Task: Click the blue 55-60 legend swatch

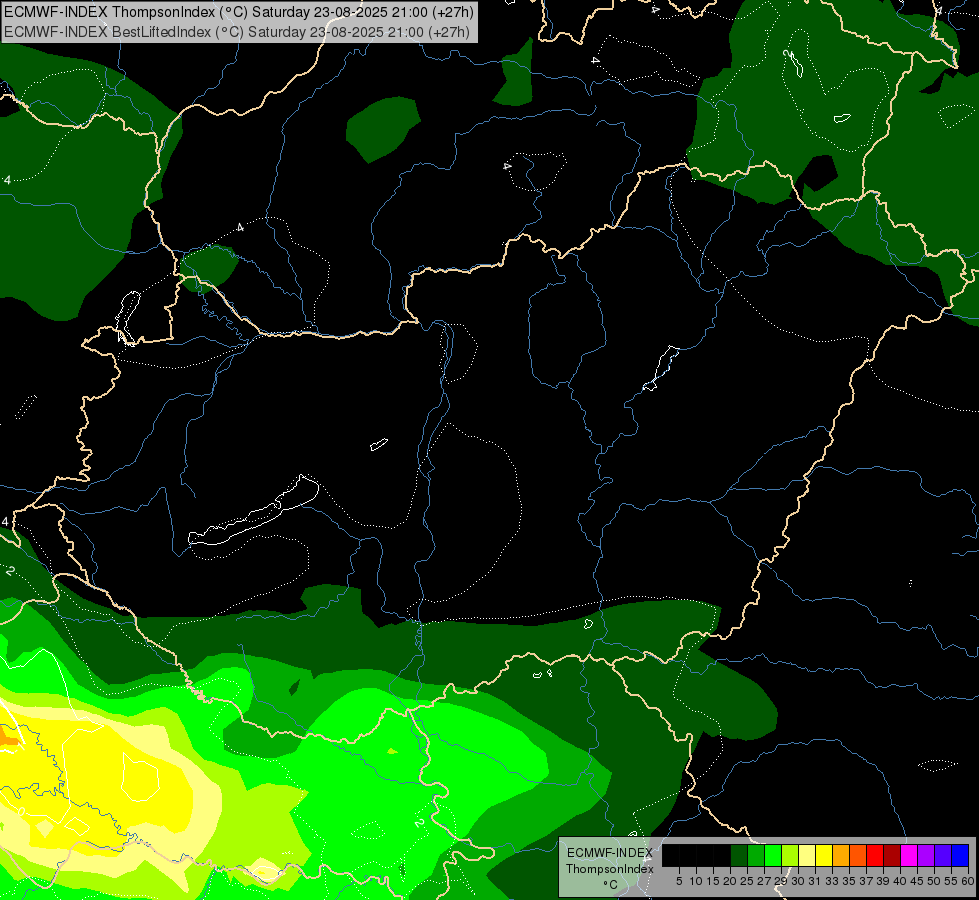Action: click(960, 855)
